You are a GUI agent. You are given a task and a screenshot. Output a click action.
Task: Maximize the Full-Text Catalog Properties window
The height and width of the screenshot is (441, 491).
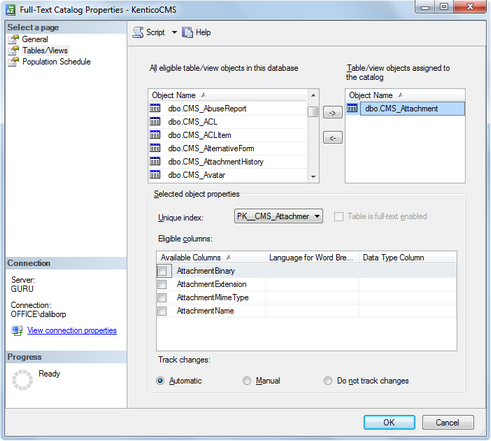tap(444, 7)
